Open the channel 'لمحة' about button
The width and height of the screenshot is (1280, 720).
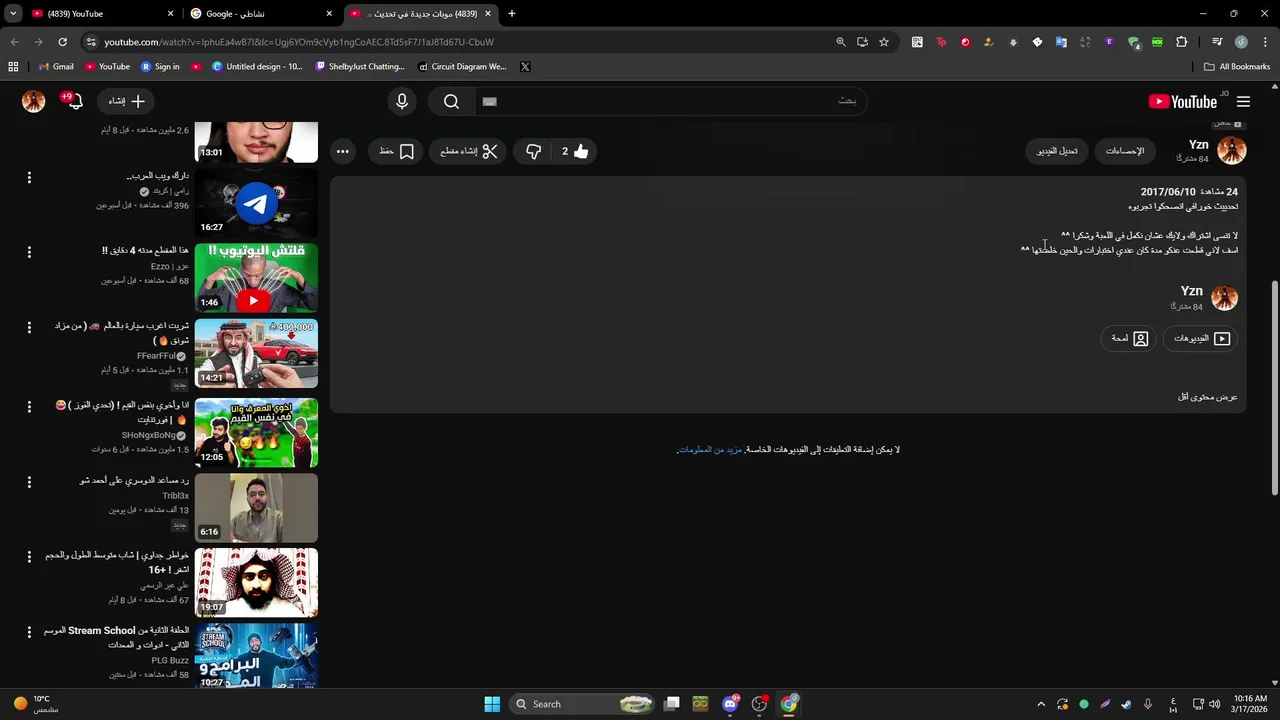(1130, 339)
